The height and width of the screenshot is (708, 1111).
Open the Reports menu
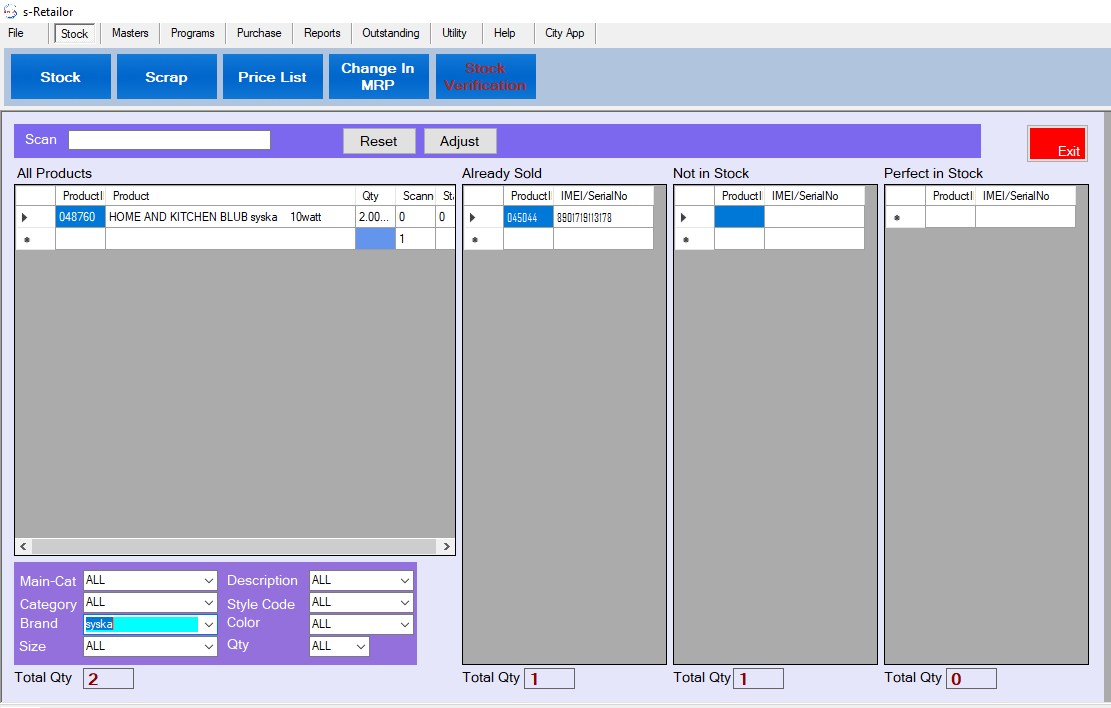tap(322, 33)
